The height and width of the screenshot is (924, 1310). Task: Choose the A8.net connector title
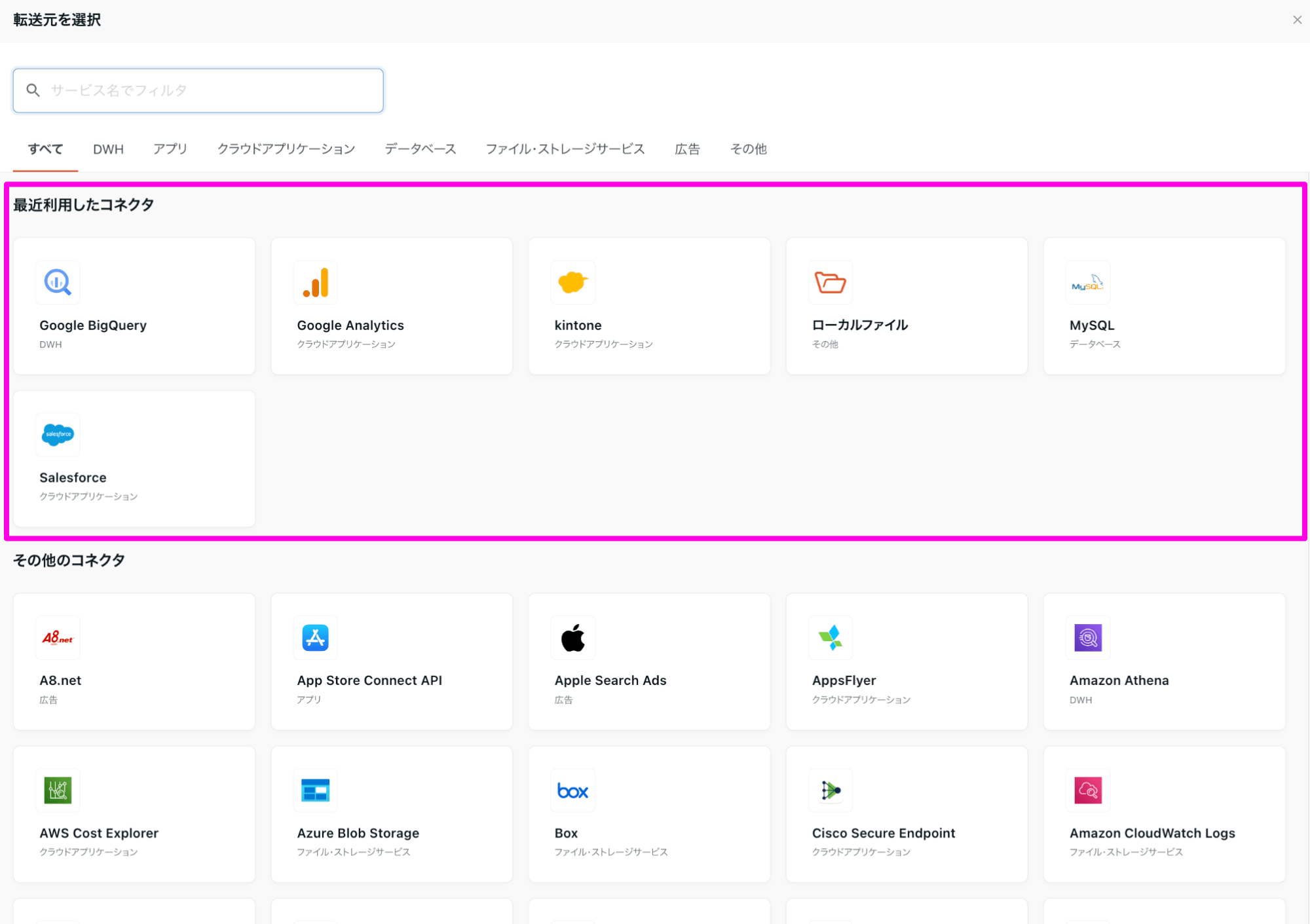60,680
